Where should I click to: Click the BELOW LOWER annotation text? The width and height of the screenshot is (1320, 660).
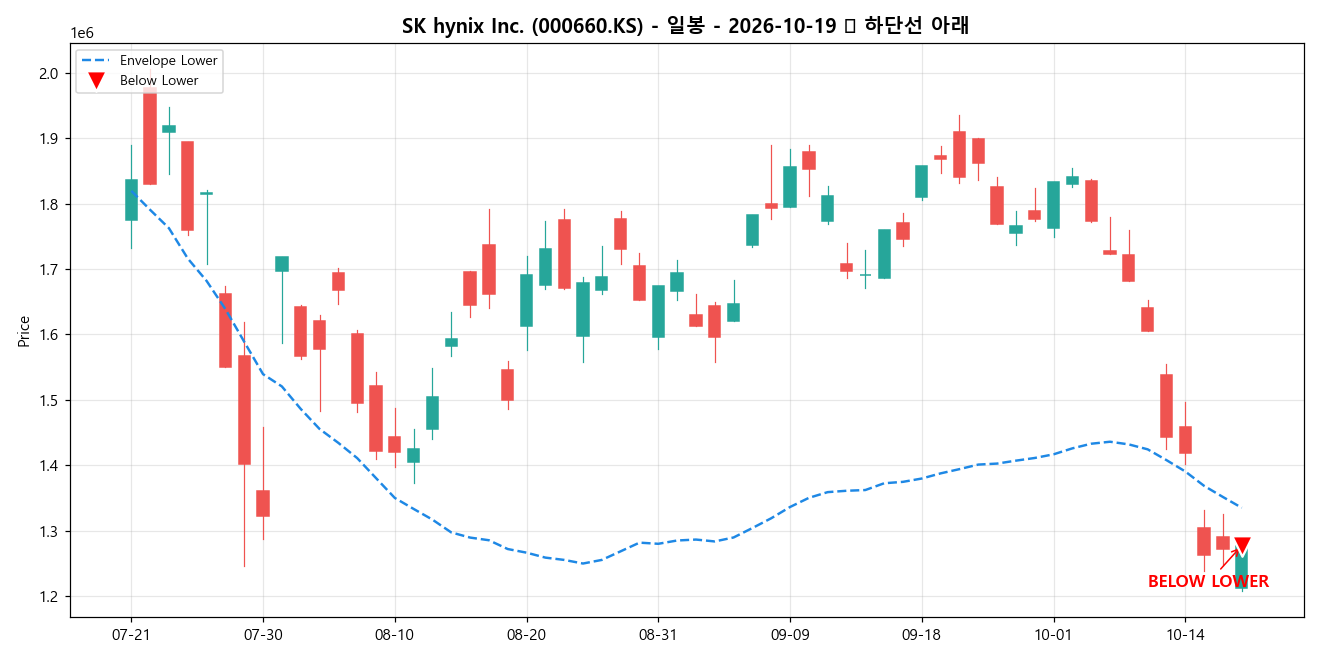click(x=1208, y=582)
